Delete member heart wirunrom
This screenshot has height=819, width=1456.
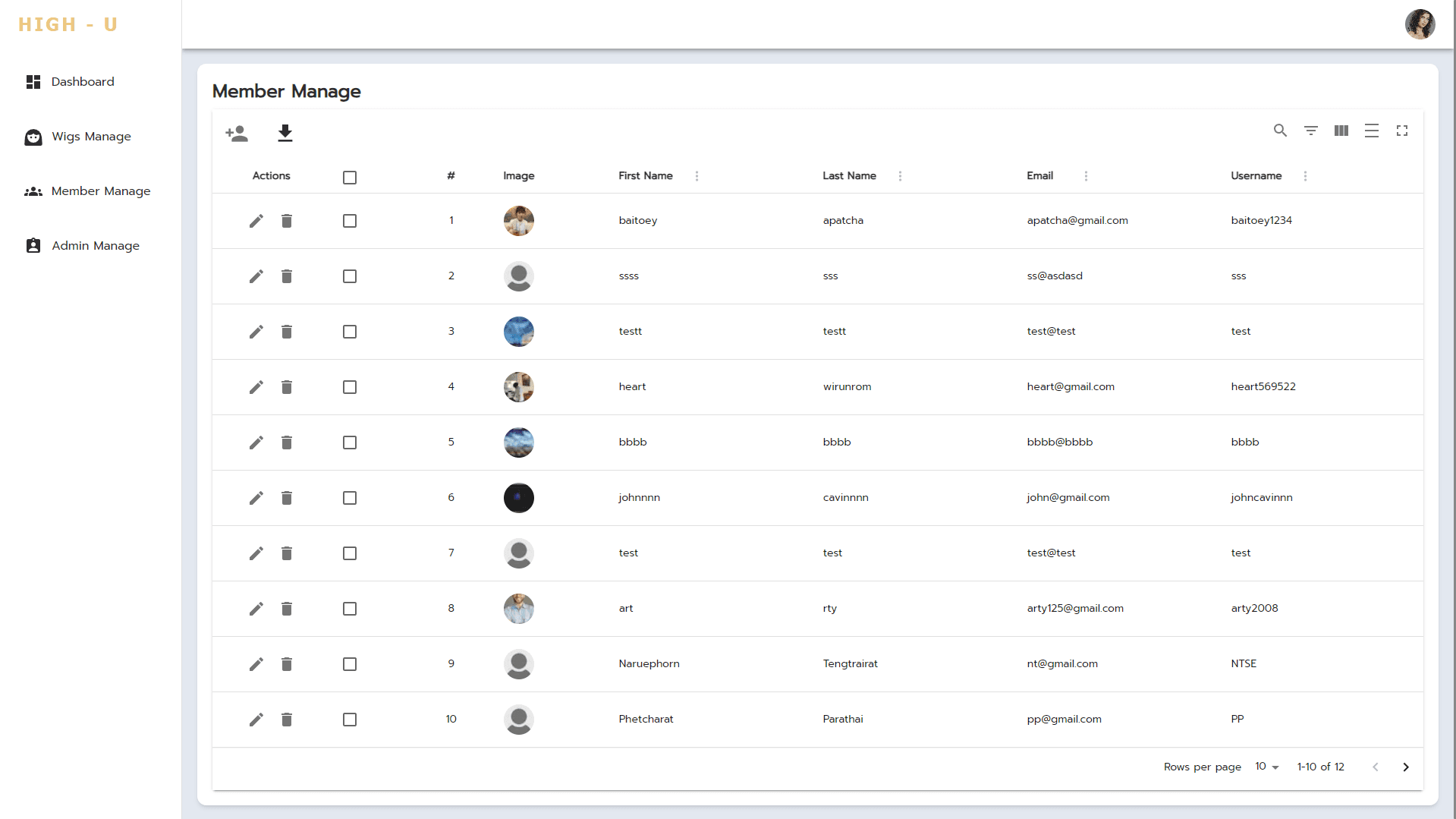[x=287, y=387]
